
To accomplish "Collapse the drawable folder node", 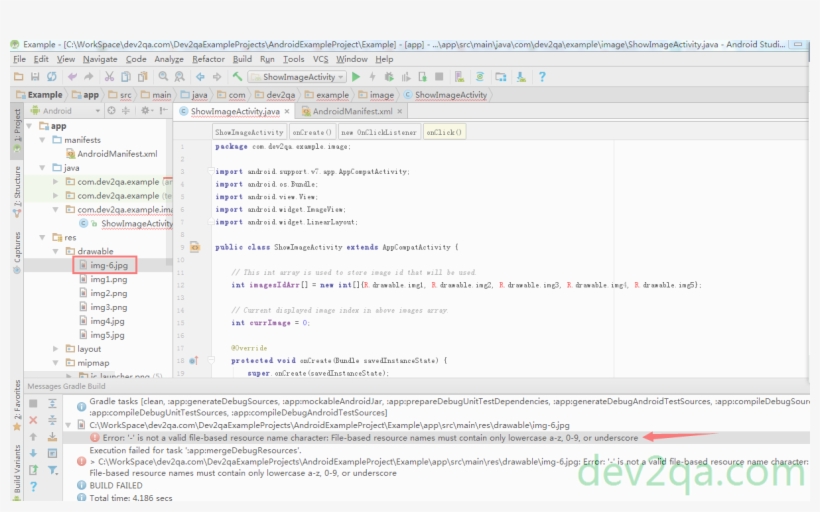I will tap(55, 252).
